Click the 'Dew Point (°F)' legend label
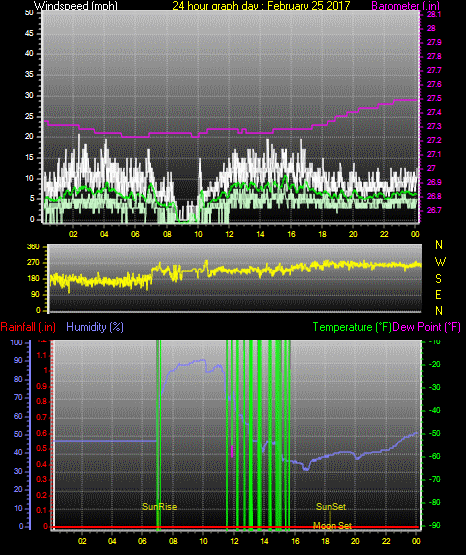The width and height of the screenshot is (466, 555). pos(427,327)
